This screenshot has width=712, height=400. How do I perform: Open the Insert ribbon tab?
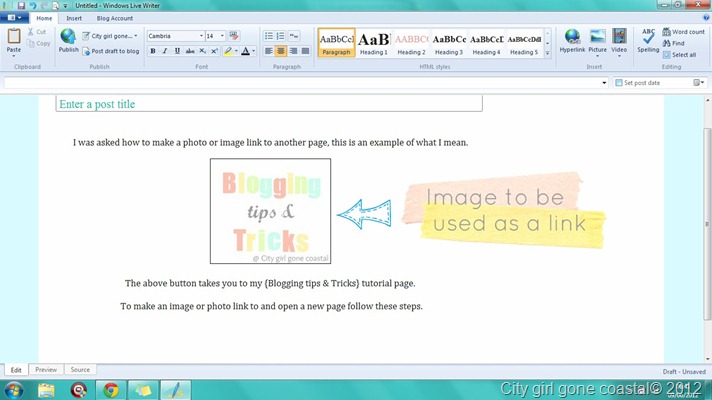pyautogui.click(x=74, y=18)
